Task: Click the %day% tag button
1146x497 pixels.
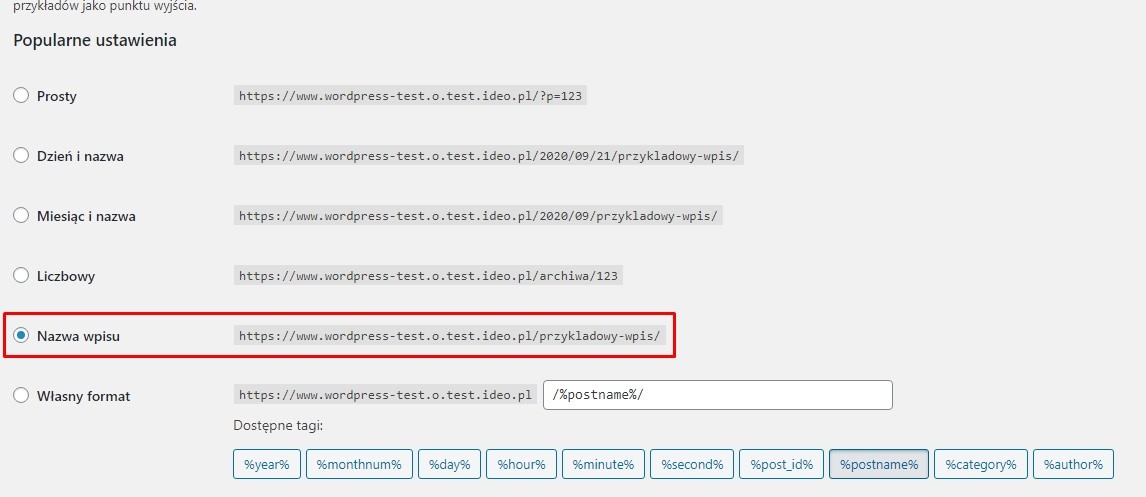Action: tap(450, 464)
